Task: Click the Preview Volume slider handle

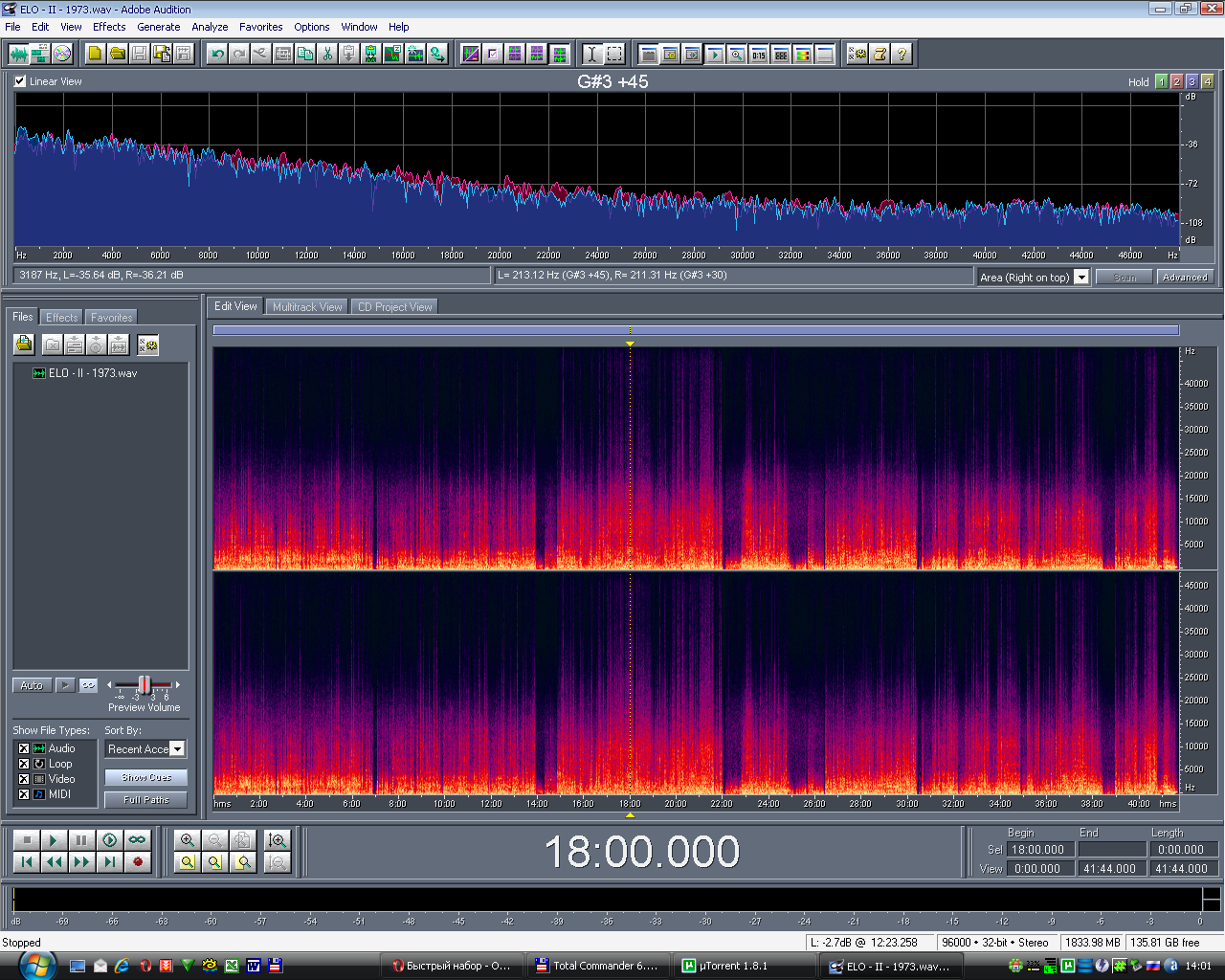Action: (x=144, y=684)
